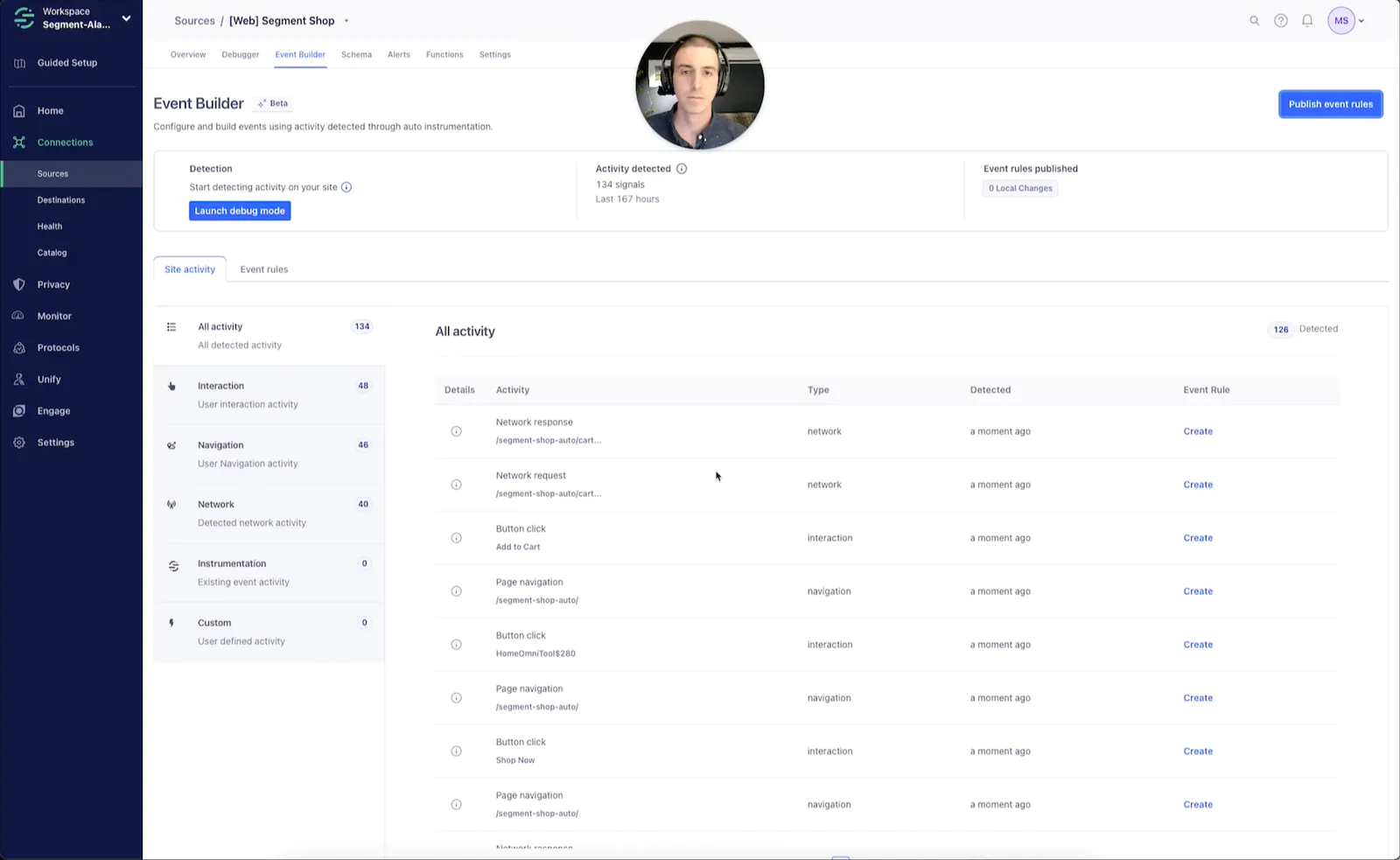The height and width of the screenshot is (860, 1400).
Task: Click the Publish event rules button
Action: [x=1330, y=104]
